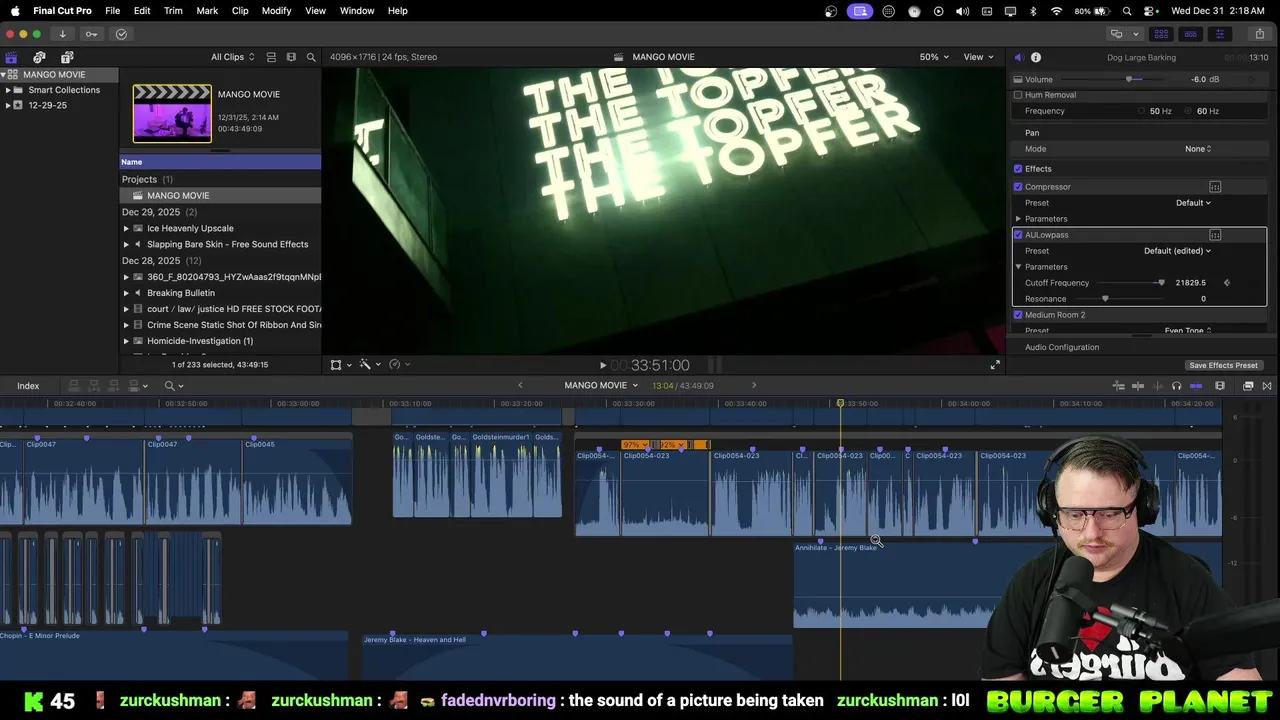Select the 50 Hz radio option

click(x=1142, y=111)
